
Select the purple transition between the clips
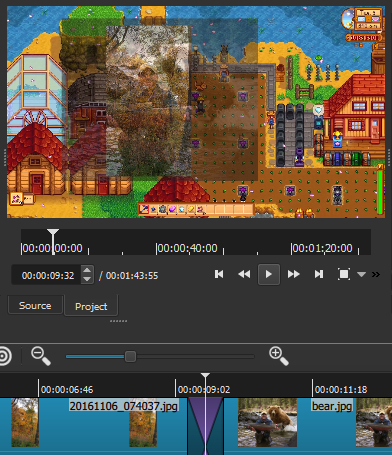pos(205,425)
